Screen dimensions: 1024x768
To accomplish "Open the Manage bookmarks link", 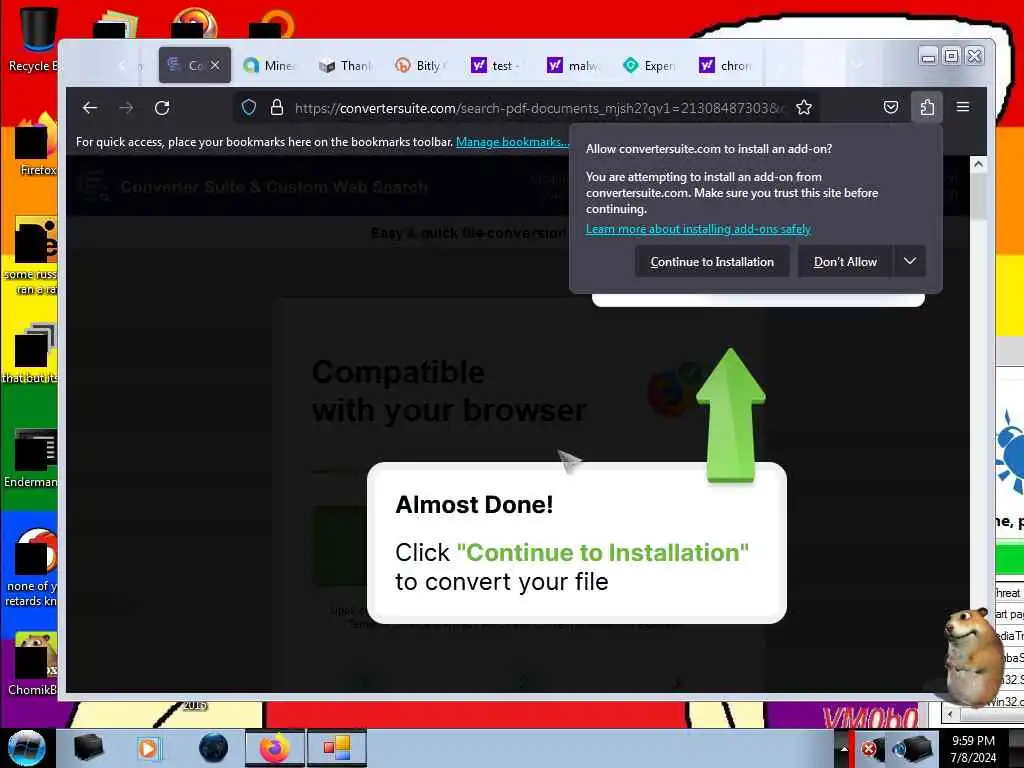I will point(512,142).
